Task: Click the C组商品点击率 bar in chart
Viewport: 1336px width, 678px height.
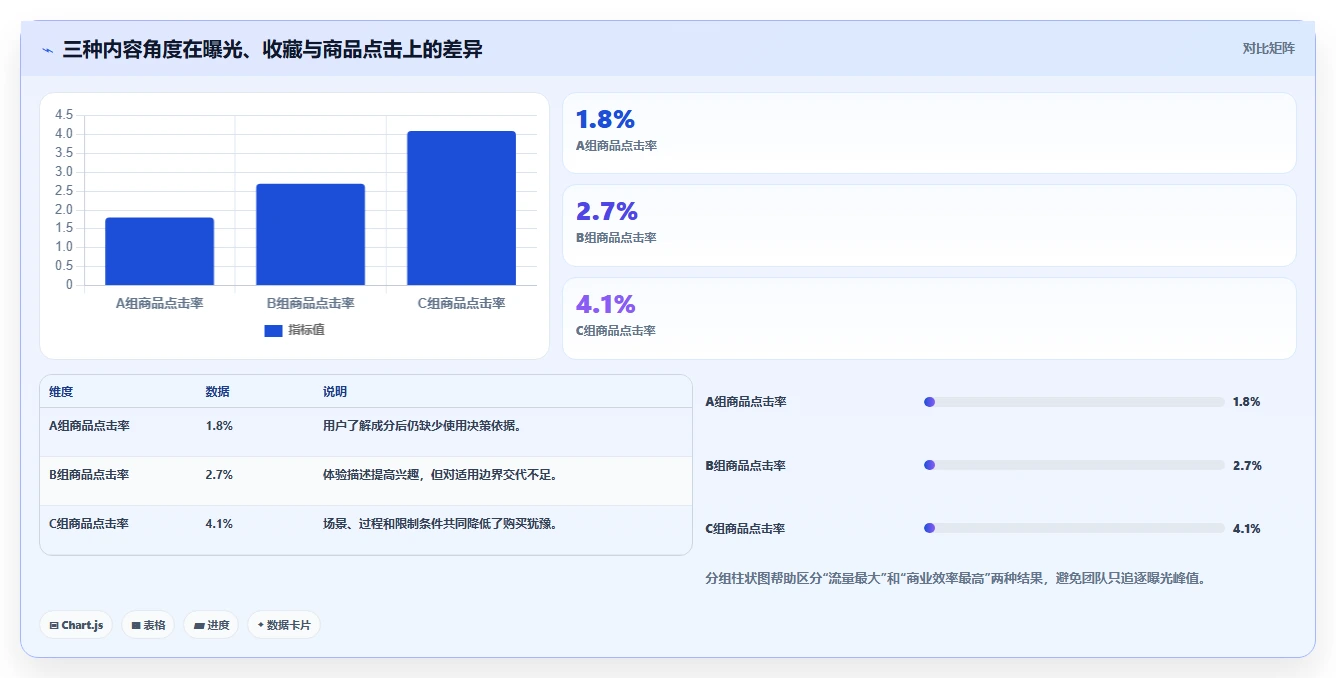Action: [461, 208]
